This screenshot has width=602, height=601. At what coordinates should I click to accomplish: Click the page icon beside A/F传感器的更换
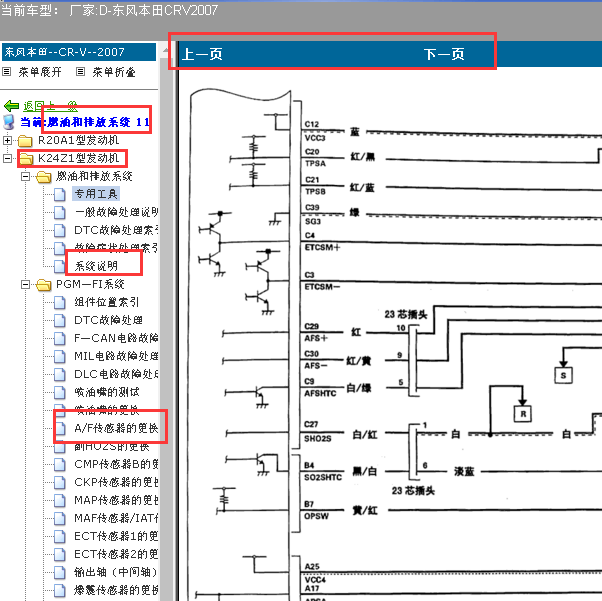coord(60,429)
